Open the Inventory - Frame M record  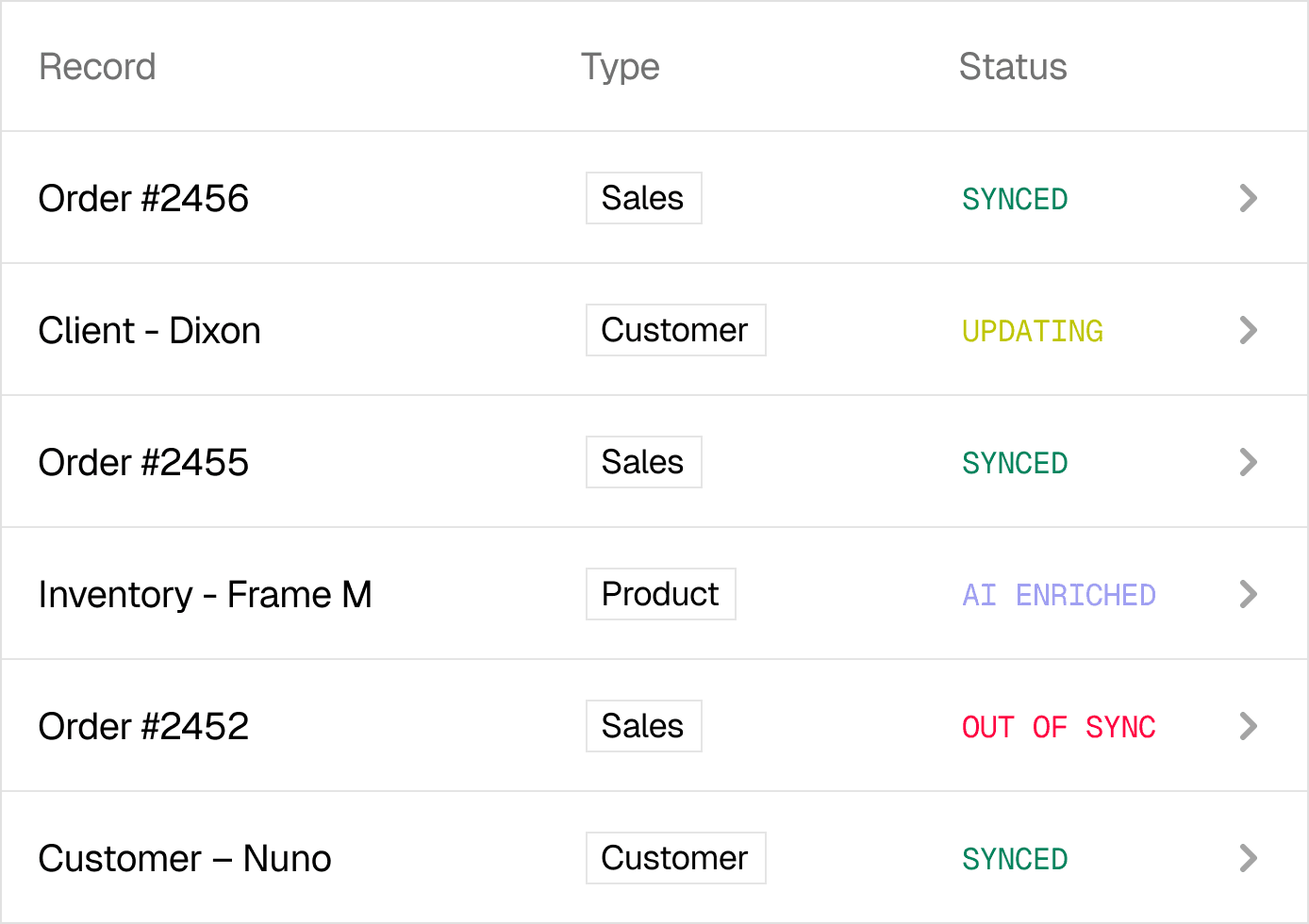(x=205, y=594)
